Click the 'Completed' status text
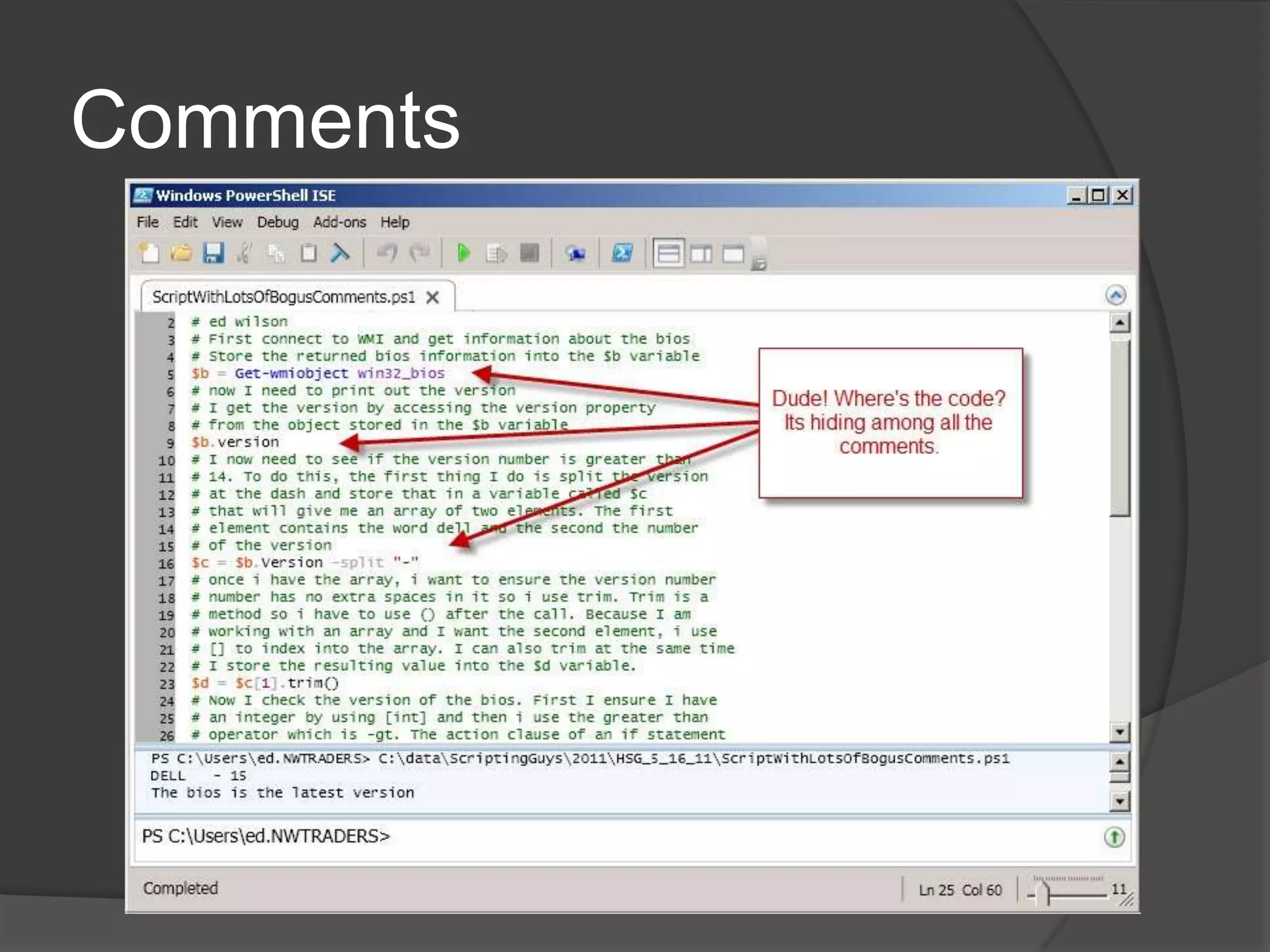 180,888
